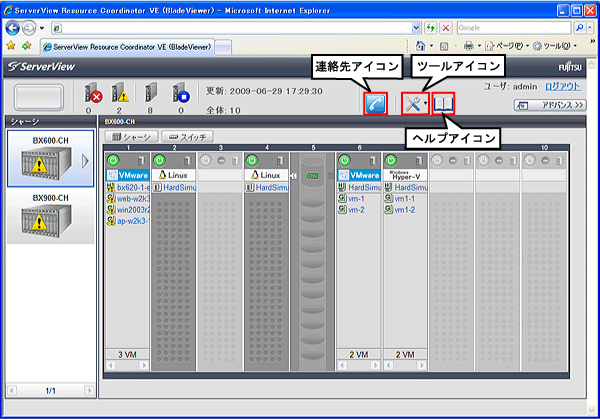
Task: Open the web-w2k3 guest VM link
Action: coord(133,199)
